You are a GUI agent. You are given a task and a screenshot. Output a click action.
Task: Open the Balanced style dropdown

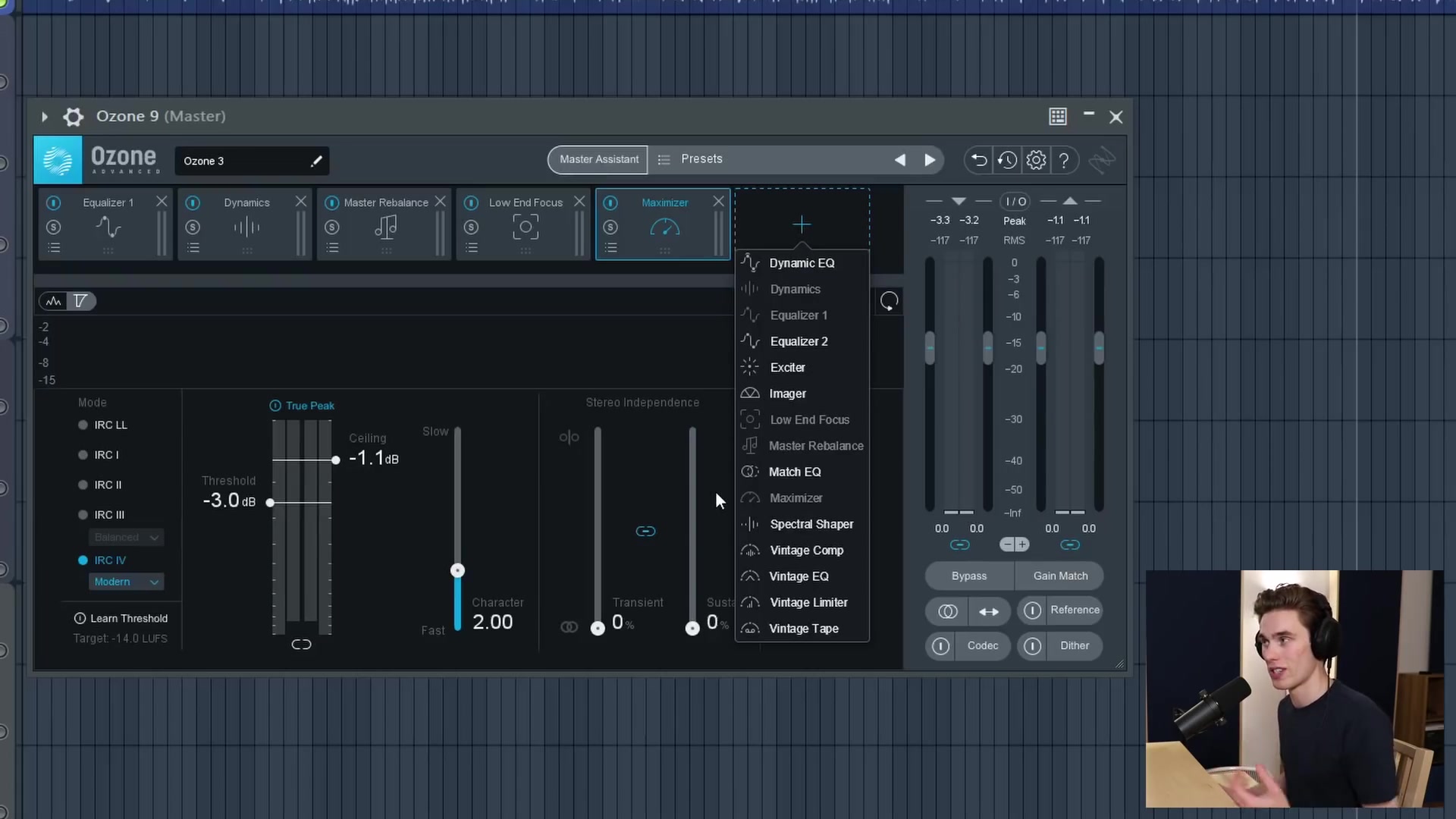tap(127, 537)
